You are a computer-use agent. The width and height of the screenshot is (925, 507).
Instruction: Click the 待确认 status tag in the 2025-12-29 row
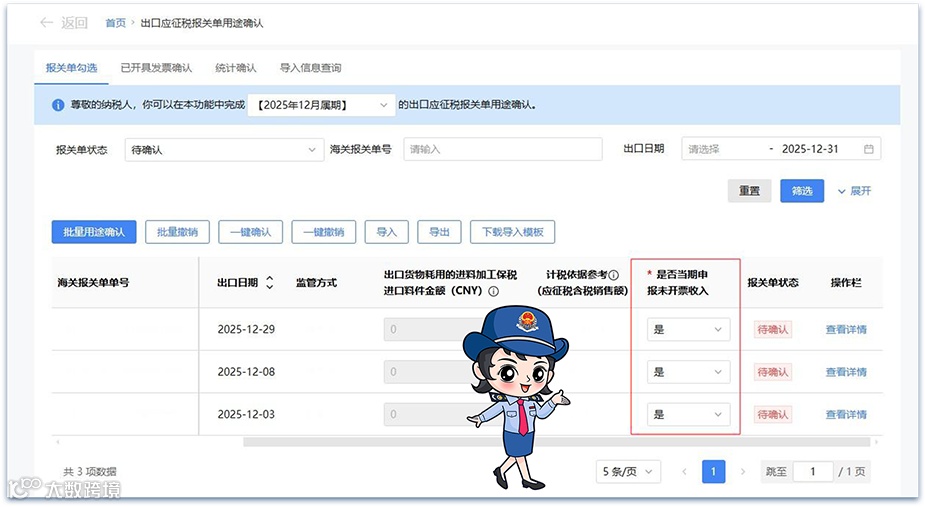(772, 329)
